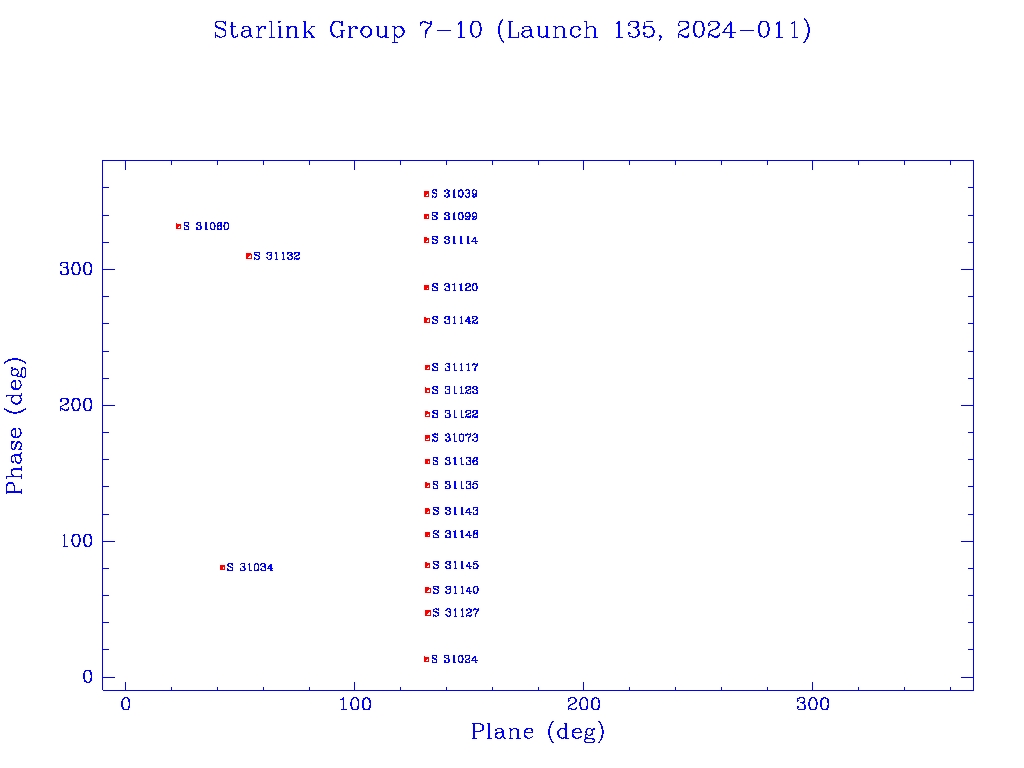Click the 100 tick on the Plane axis

point(355,704)
